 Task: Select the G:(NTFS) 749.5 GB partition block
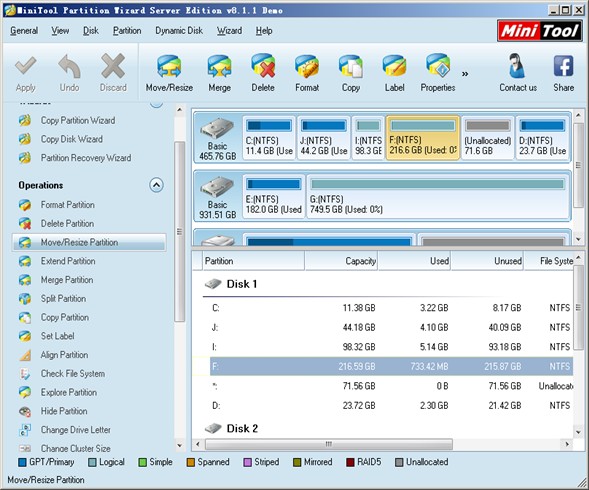[438, 196]
